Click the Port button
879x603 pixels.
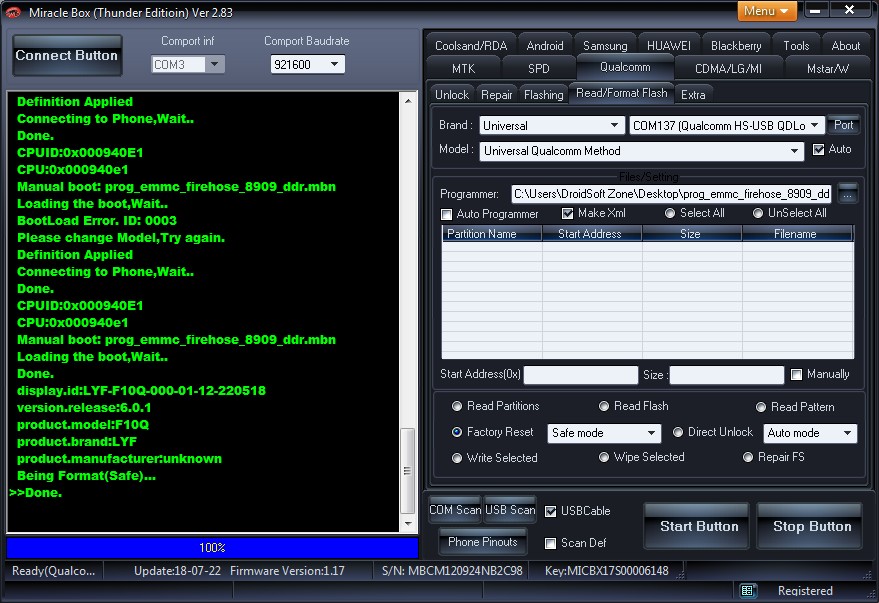pyautogui.click(x=843, y=125)
